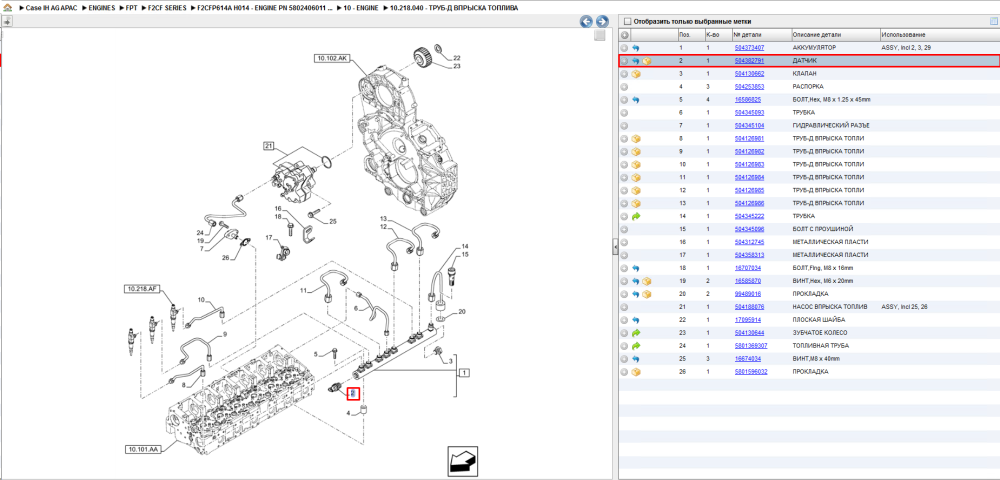Open part number link 5801369307
1000x480 pixels.
pyautogui.click(x=751, y=345)
